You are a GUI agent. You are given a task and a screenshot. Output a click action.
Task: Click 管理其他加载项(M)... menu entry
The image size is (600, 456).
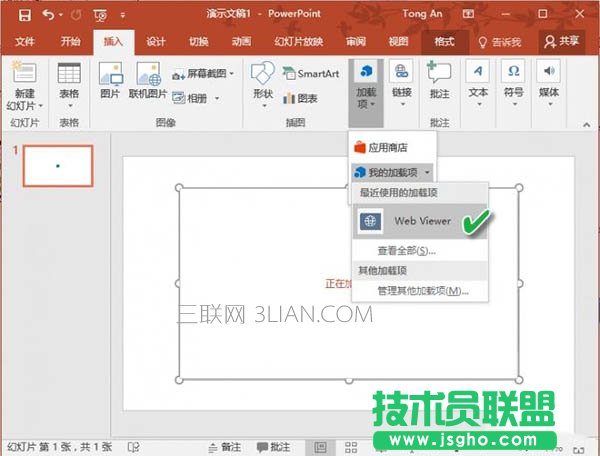(x=423, y=291)
